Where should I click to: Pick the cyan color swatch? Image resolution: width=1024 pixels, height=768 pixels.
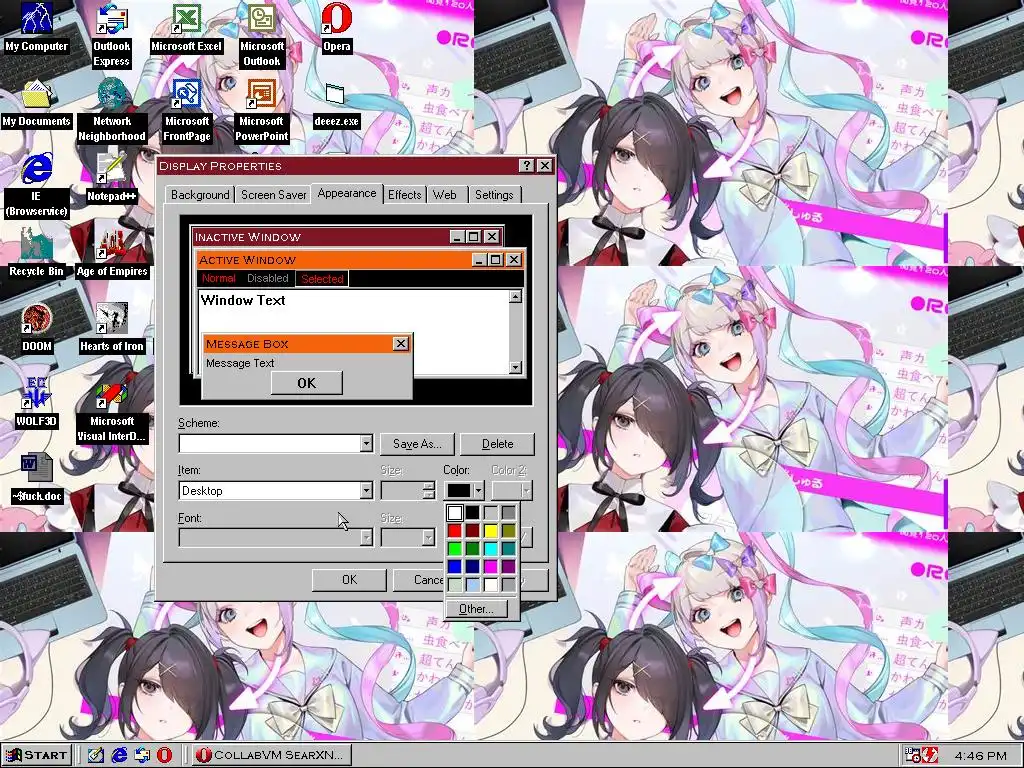pos(490,549)
